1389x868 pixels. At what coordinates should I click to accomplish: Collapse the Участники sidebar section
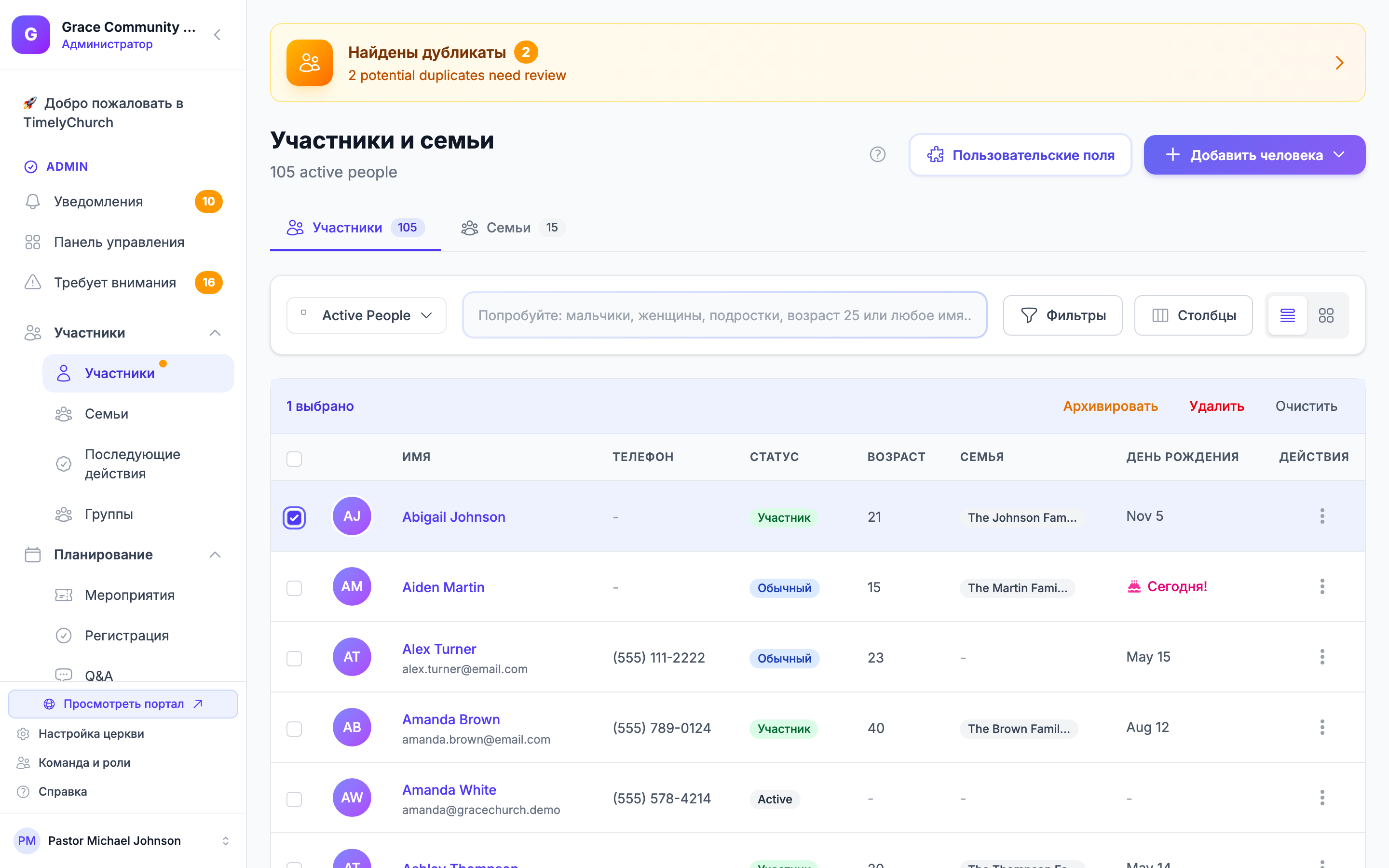tap(215, 333)
